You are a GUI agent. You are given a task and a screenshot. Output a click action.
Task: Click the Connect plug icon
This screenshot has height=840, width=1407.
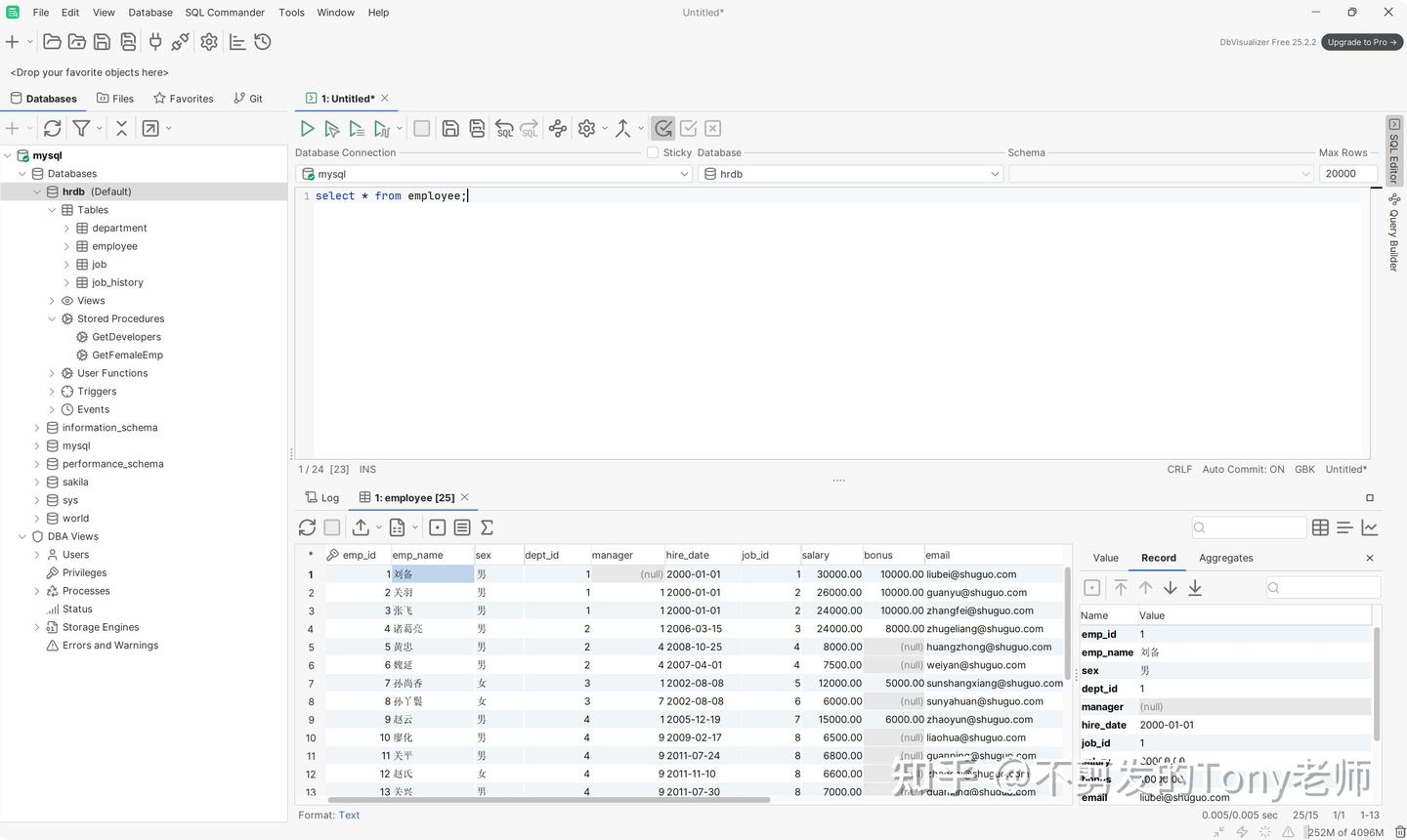point(155,42)
